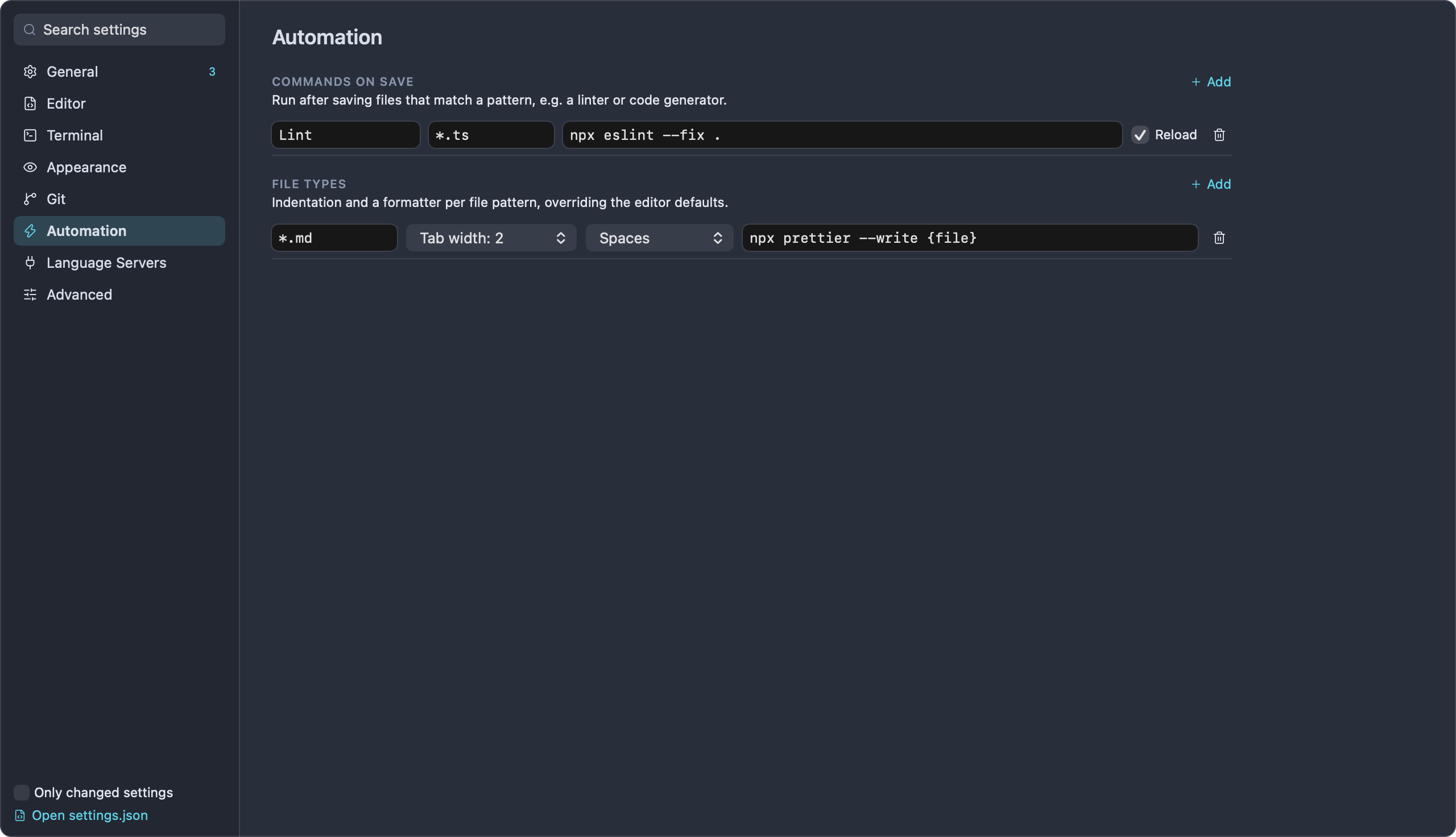
Task: Click the Appearance eye icon
Action: pos(30,167)
